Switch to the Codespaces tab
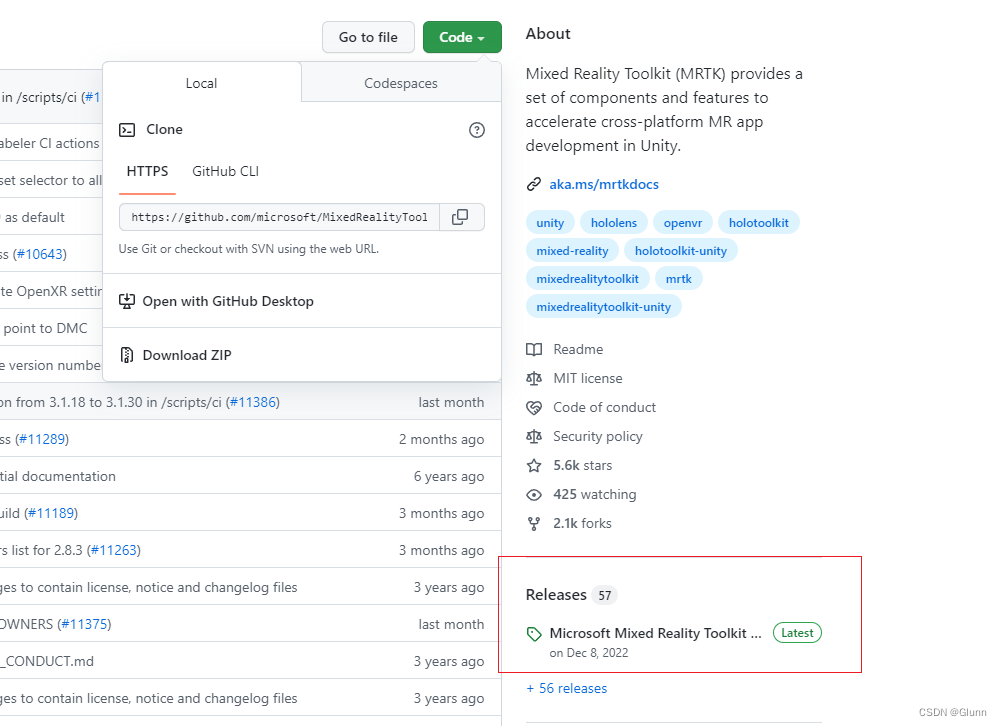Image resolution: width=1002 pixels, height=726 pixels. point(401,83)
